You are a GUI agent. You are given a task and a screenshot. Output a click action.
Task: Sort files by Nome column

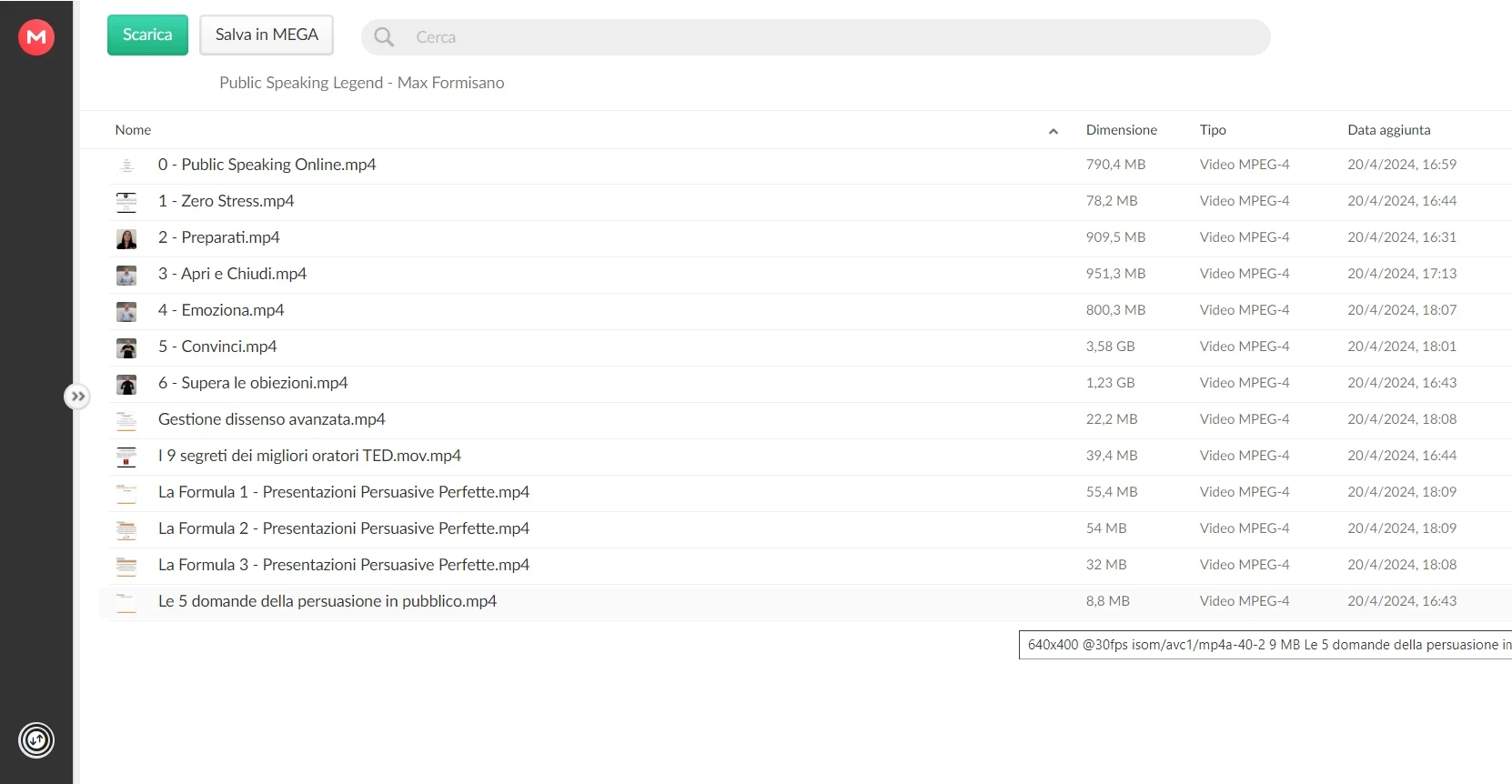133,130
